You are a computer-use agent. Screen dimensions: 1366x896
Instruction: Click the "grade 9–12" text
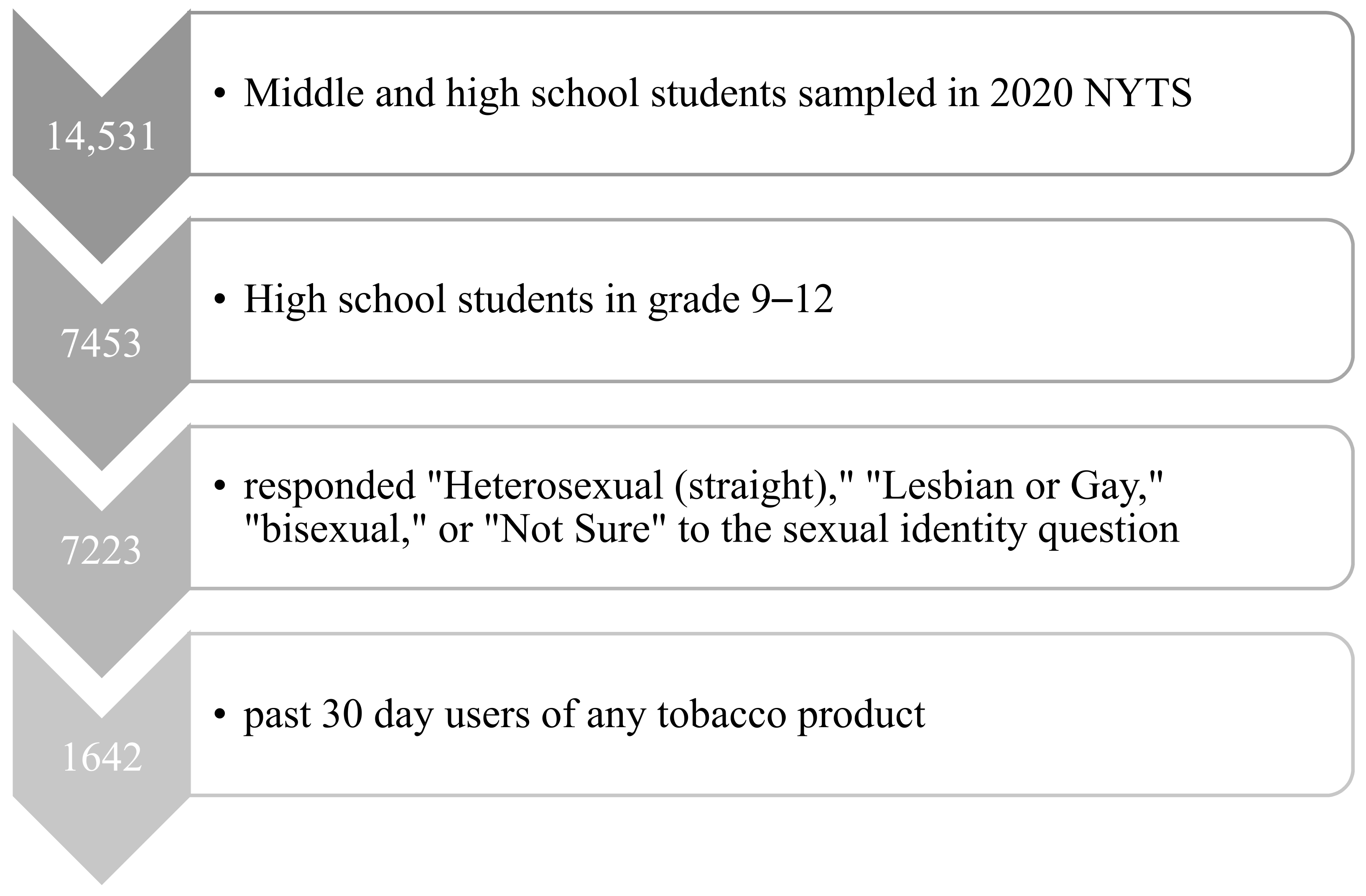(x=740, y=300)
